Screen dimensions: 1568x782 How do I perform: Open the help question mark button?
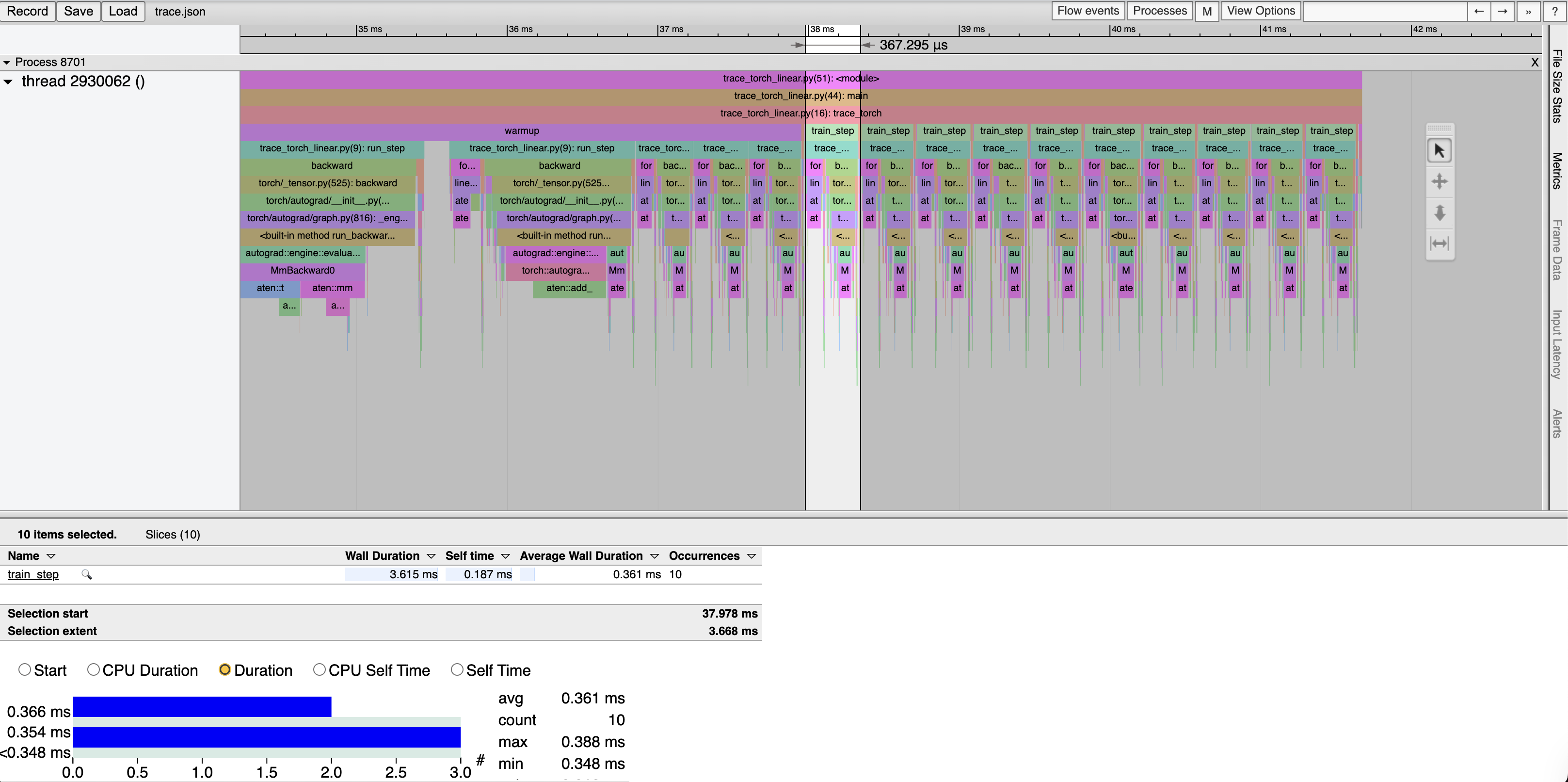[x=1554, y=11]
